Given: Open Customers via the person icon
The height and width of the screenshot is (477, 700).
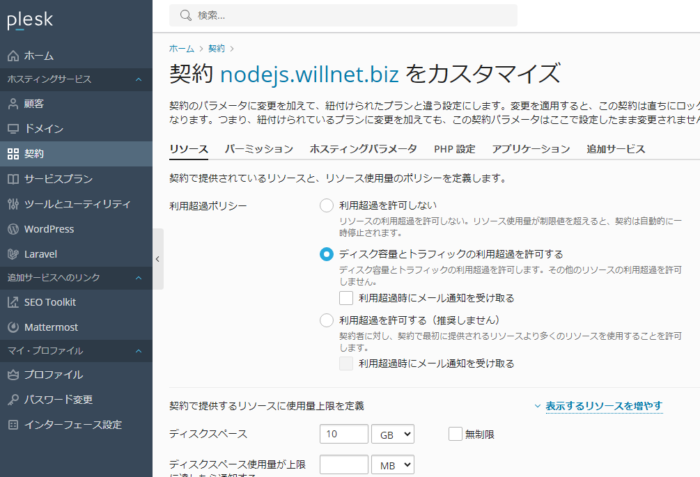Looking at the screenshot, I should click(13, 104).
